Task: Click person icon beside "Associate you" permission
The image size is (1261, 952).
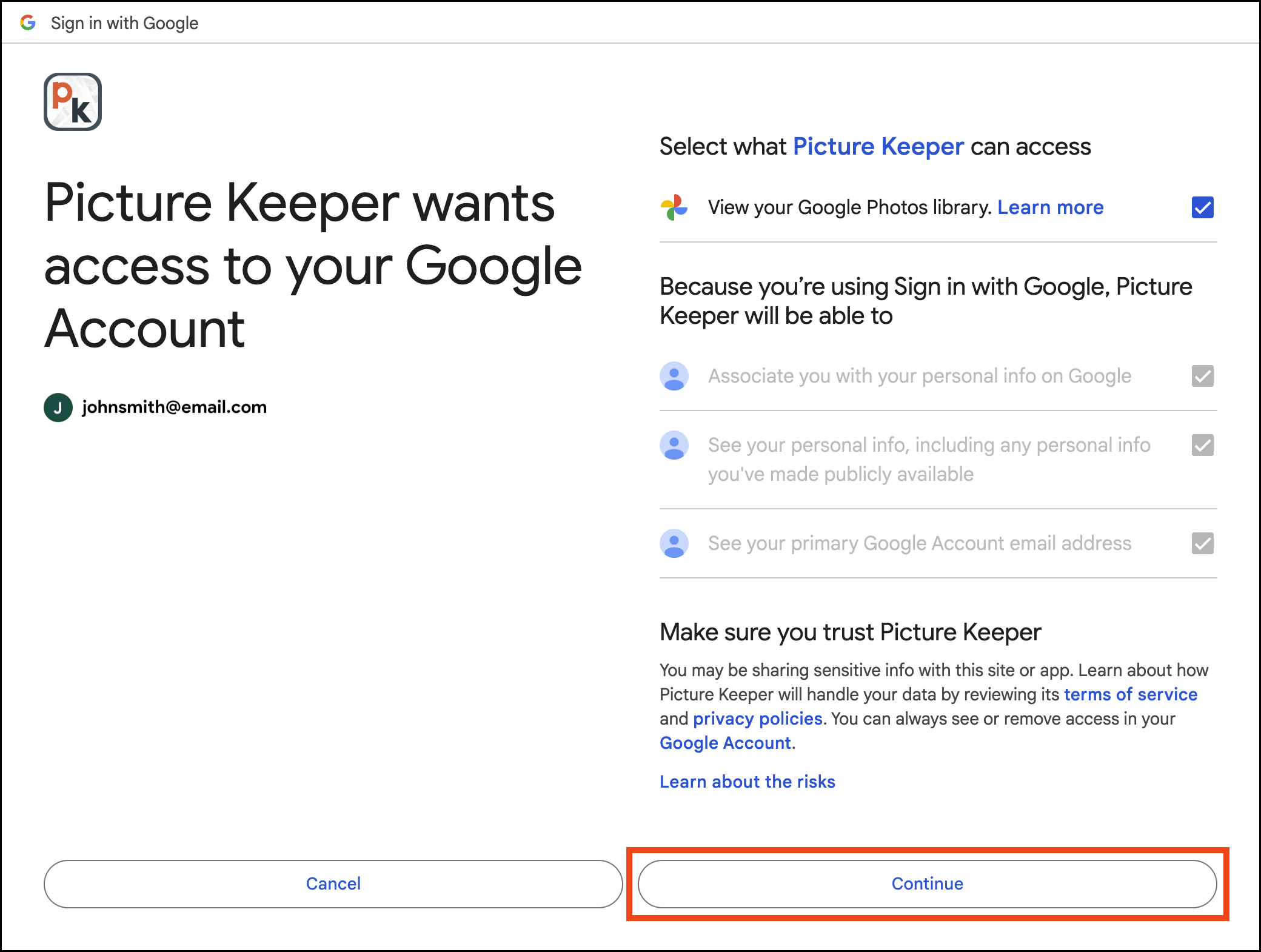Action: [x=674, y=376]
